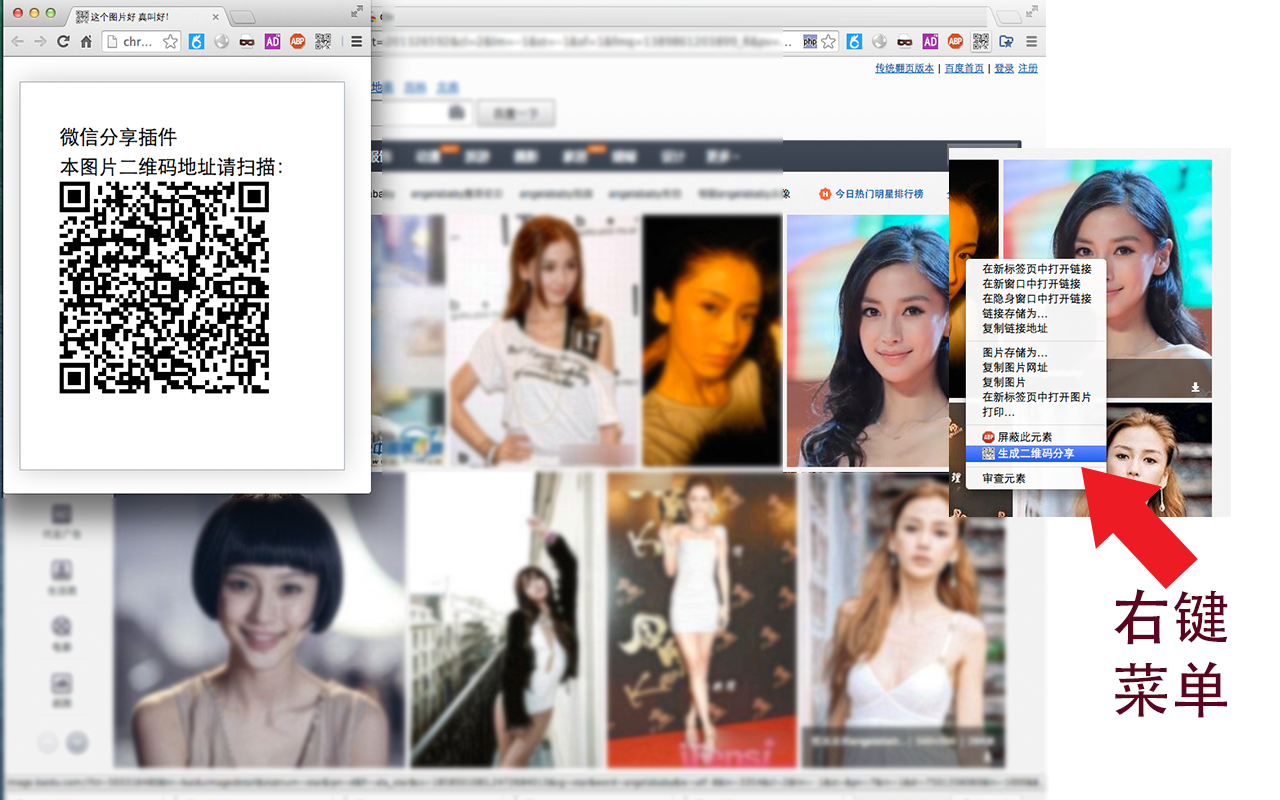1280x800 pixels.
Task: Choose '图片存储为...' in the context menu
Action: 1036,353
